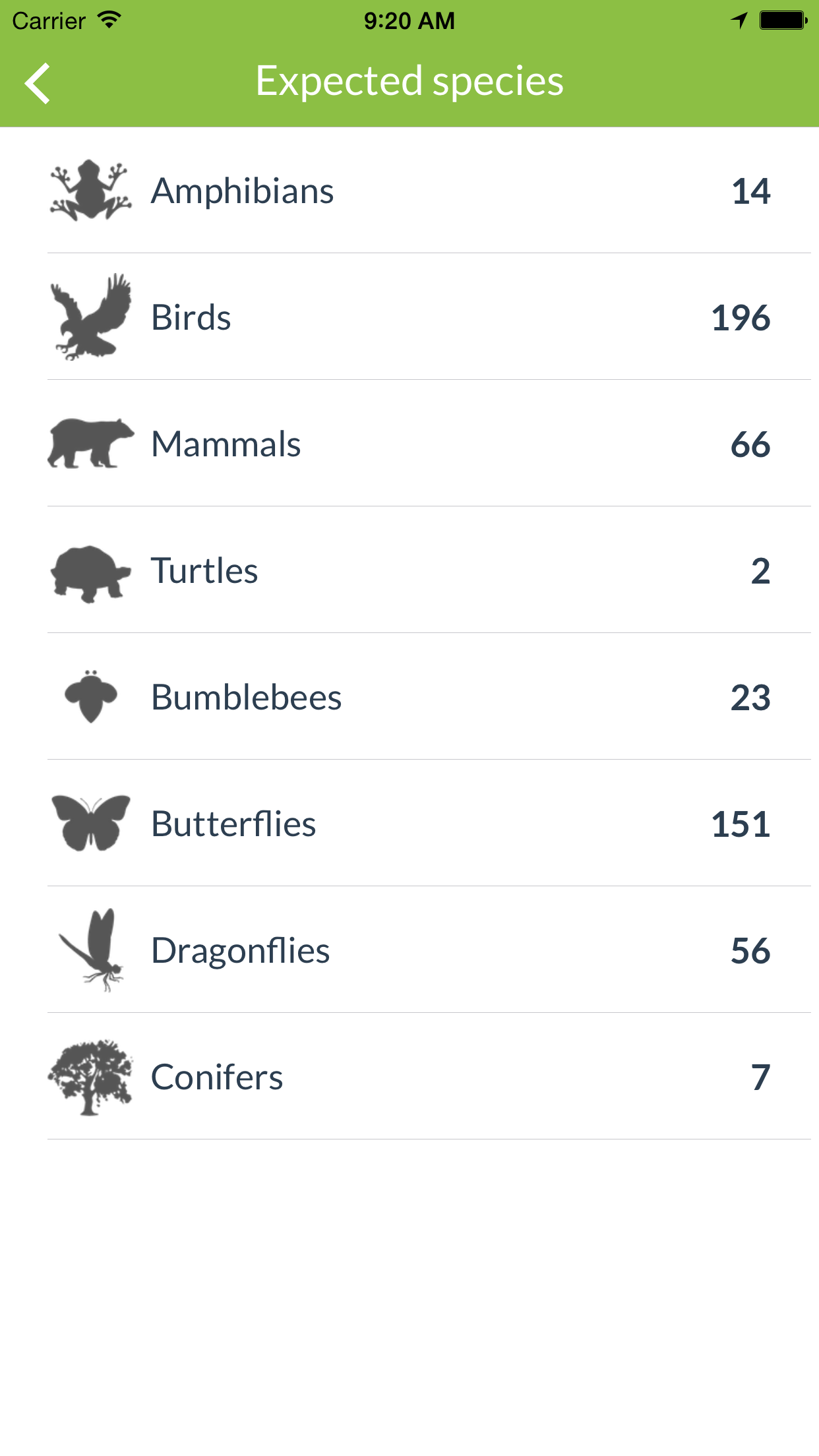Image resolution: width=819 pixels, height=1456 pixels.
Task: Click the turtle silhouette icon
Action: (x=90, y=574)
